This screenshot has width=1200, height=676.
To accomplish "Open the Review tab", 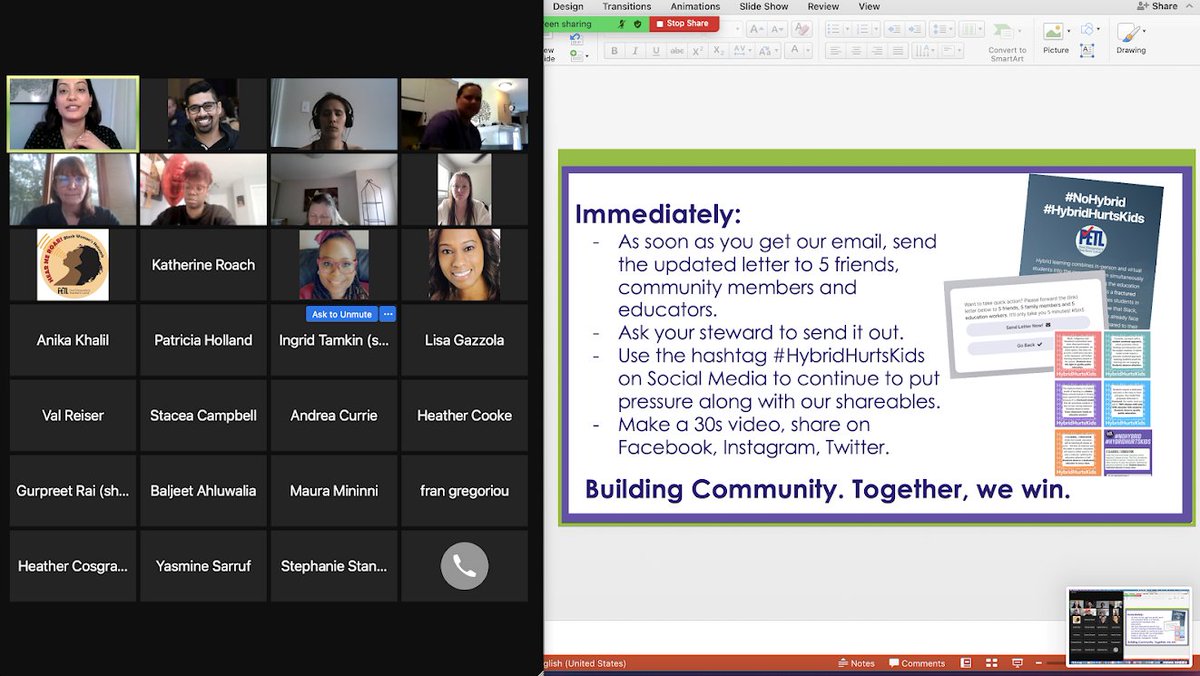I will pos(823,6).
